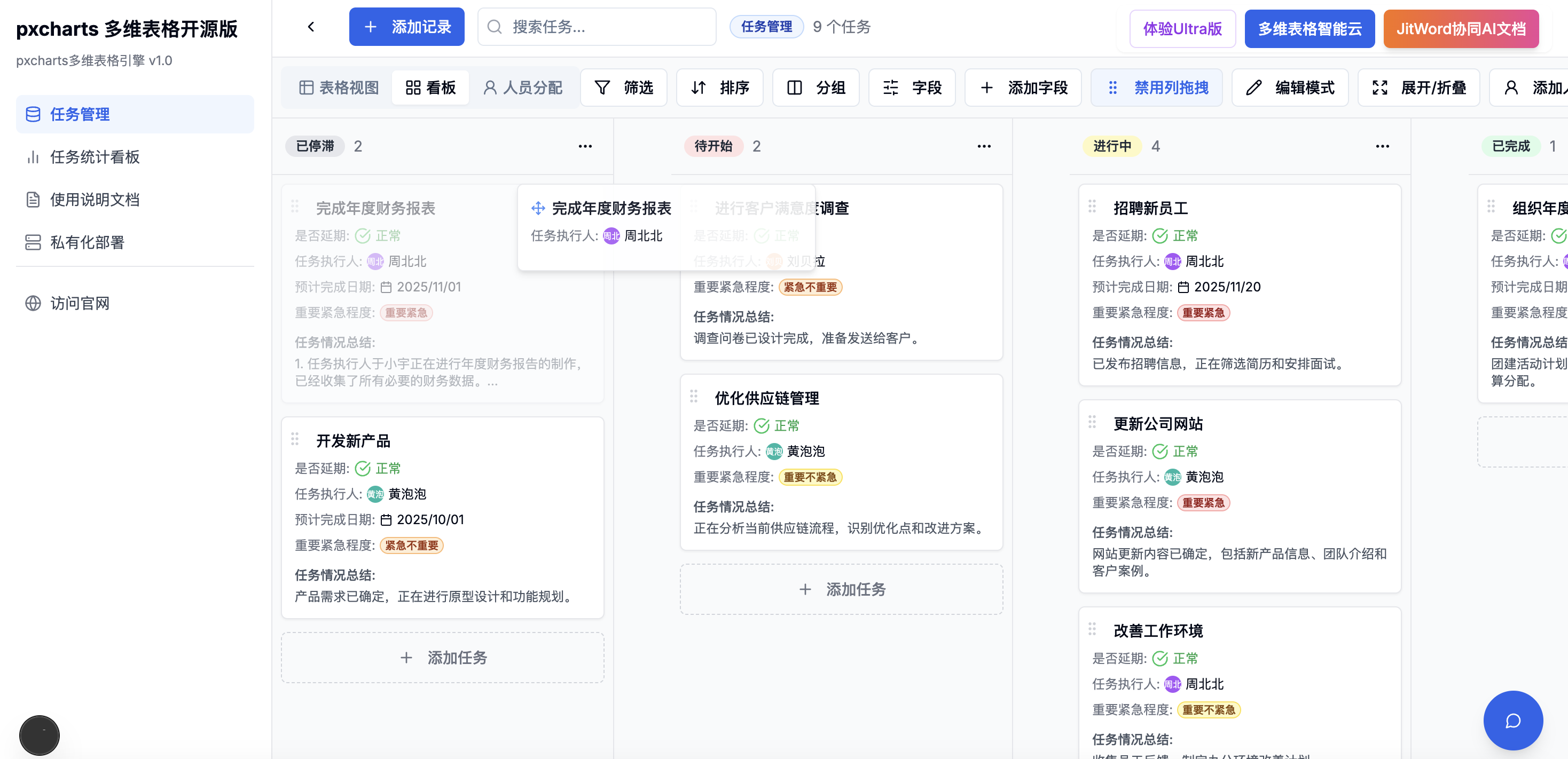
Task: Click the bar chart icon beside 任务统计看板
Action: click(33, 157)
